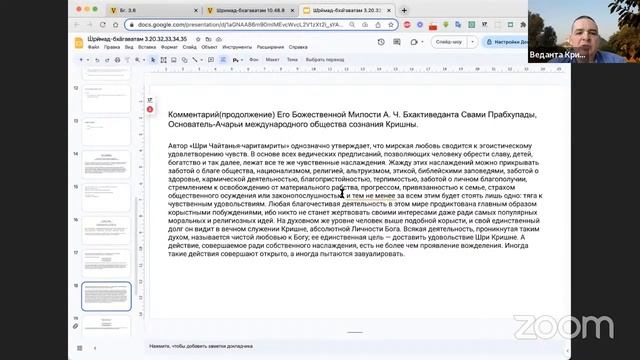This screenshot has width=640, height=360.
Task: Click the undo arrow in toolbar
Action: click(97, 60)
